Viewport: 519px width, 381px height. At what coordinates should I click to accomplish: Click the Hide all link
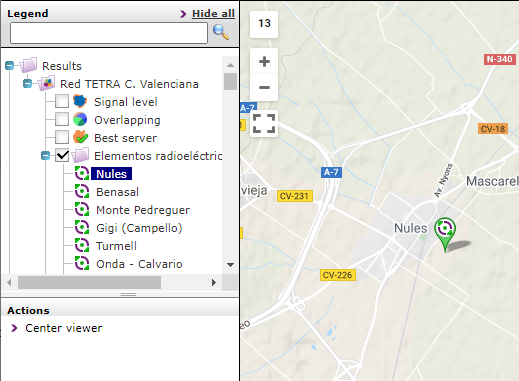[213, 14]
